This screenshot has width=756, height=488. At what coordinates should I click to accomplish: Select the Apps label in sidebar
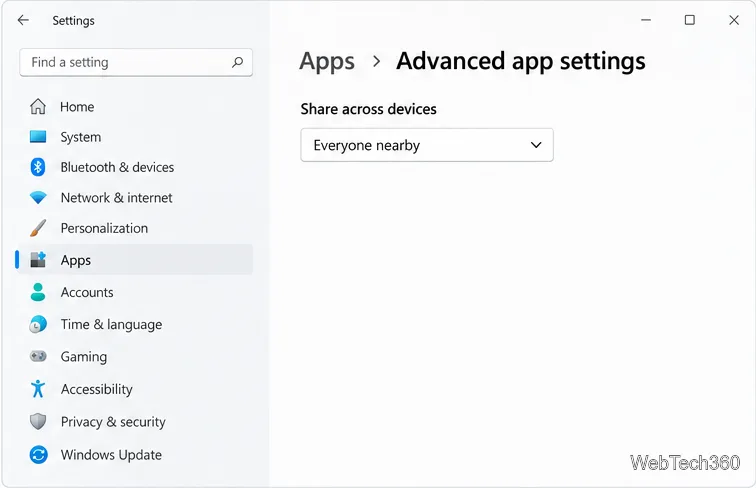tap(76, 260)
